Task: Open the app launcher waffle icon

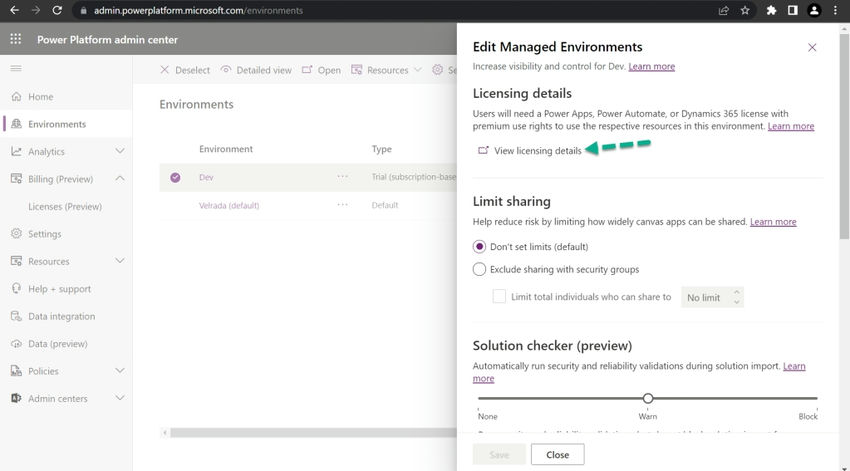Action: point(15,39)
